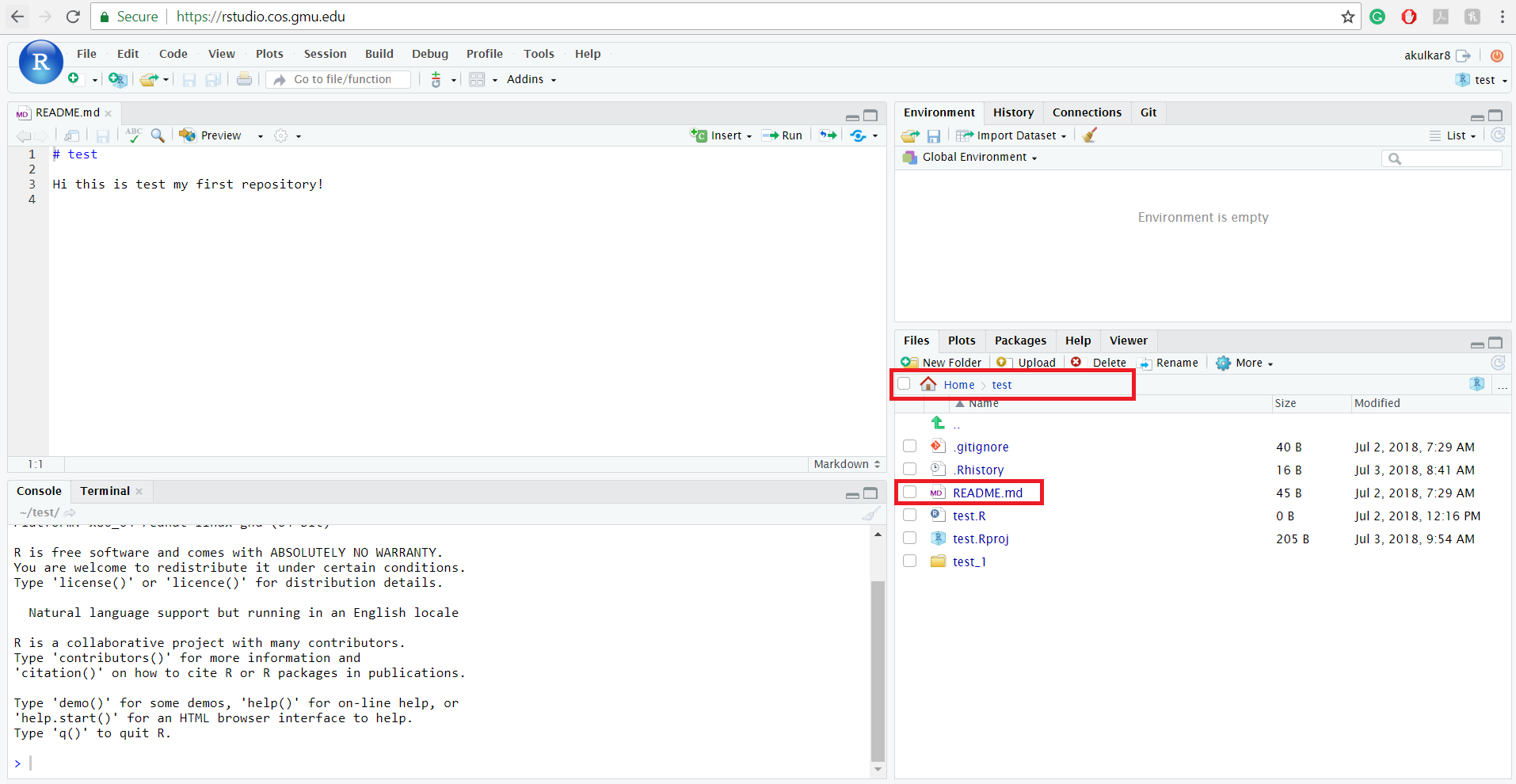
Task: Quit the session via red power icon
Action: point(1497,55)
